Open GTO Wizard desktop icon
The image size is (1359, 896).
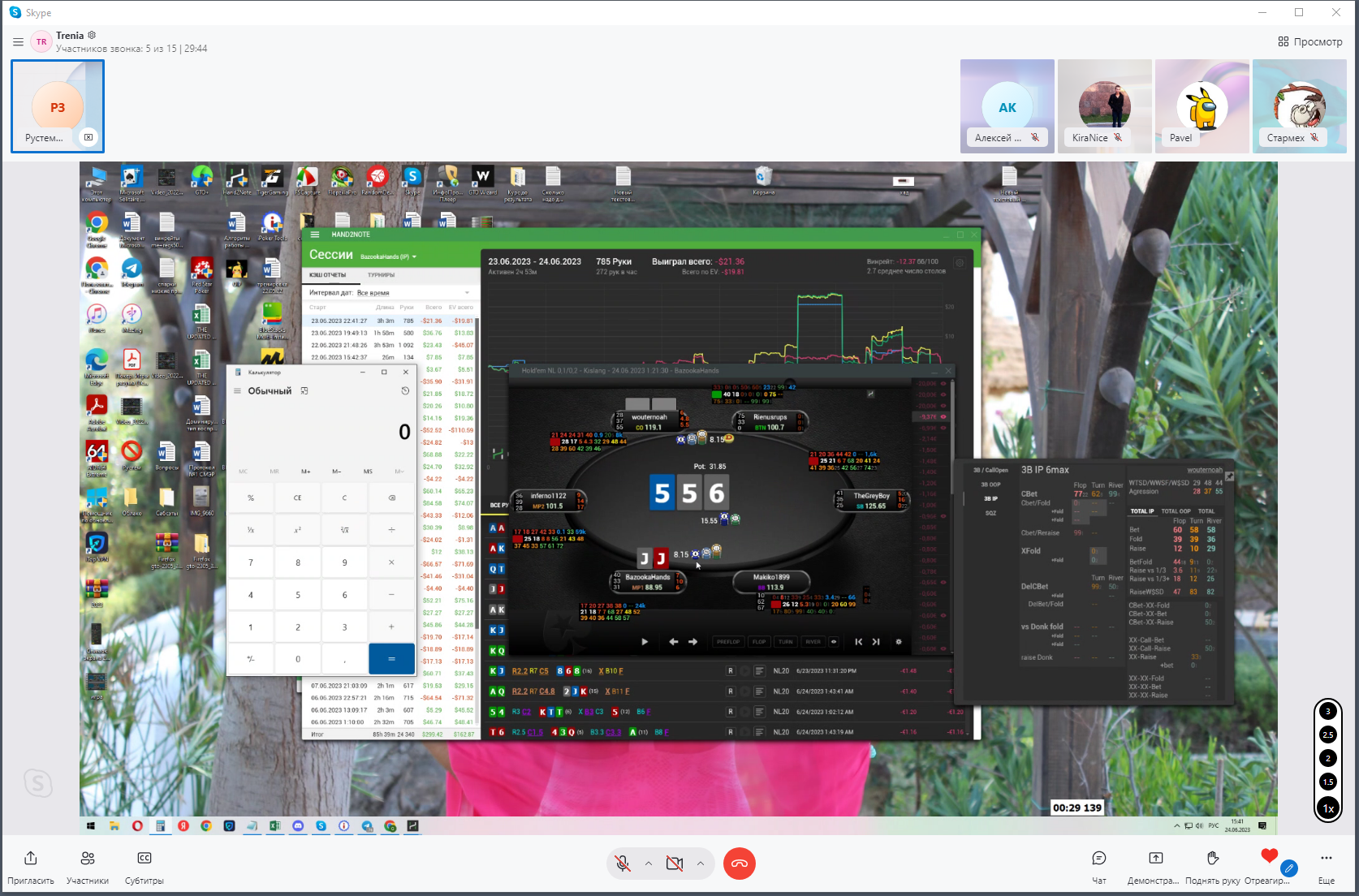coord(482,181)
